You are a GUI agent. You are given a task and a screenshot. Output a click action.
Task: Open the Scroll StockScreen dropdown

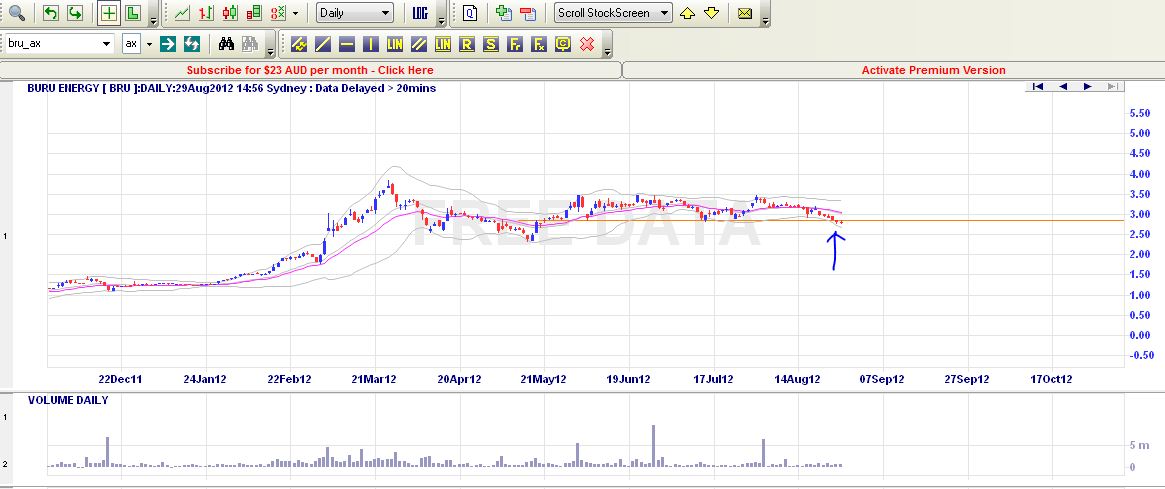tap(613, 13)
